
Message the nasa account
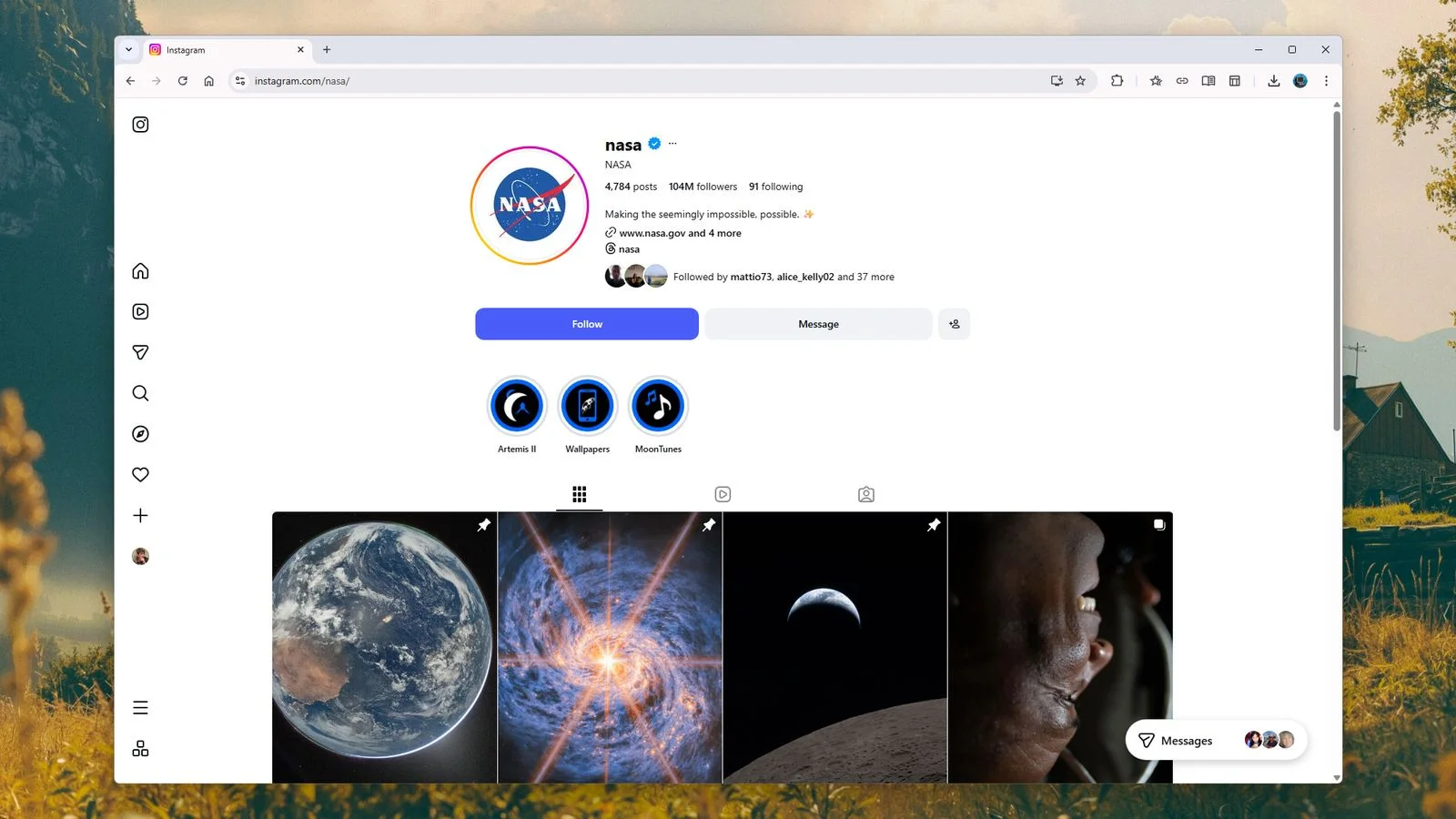[x=818, y=324]
